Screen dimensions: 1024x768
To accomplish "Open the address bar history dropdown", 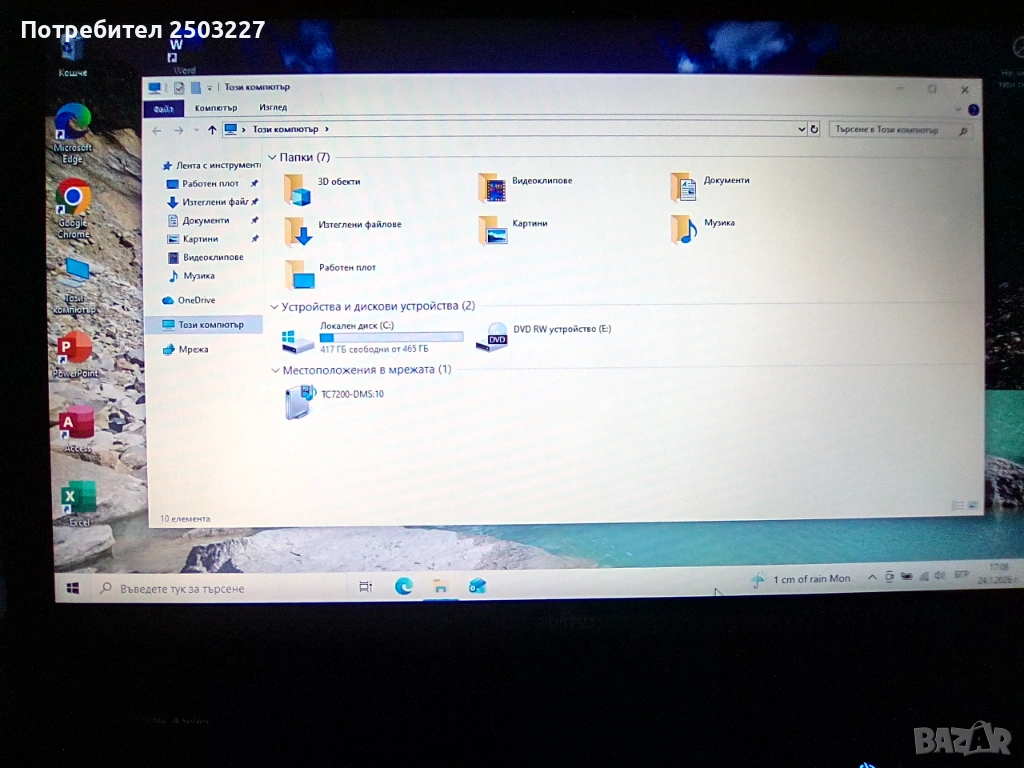I will click(801, 129).
